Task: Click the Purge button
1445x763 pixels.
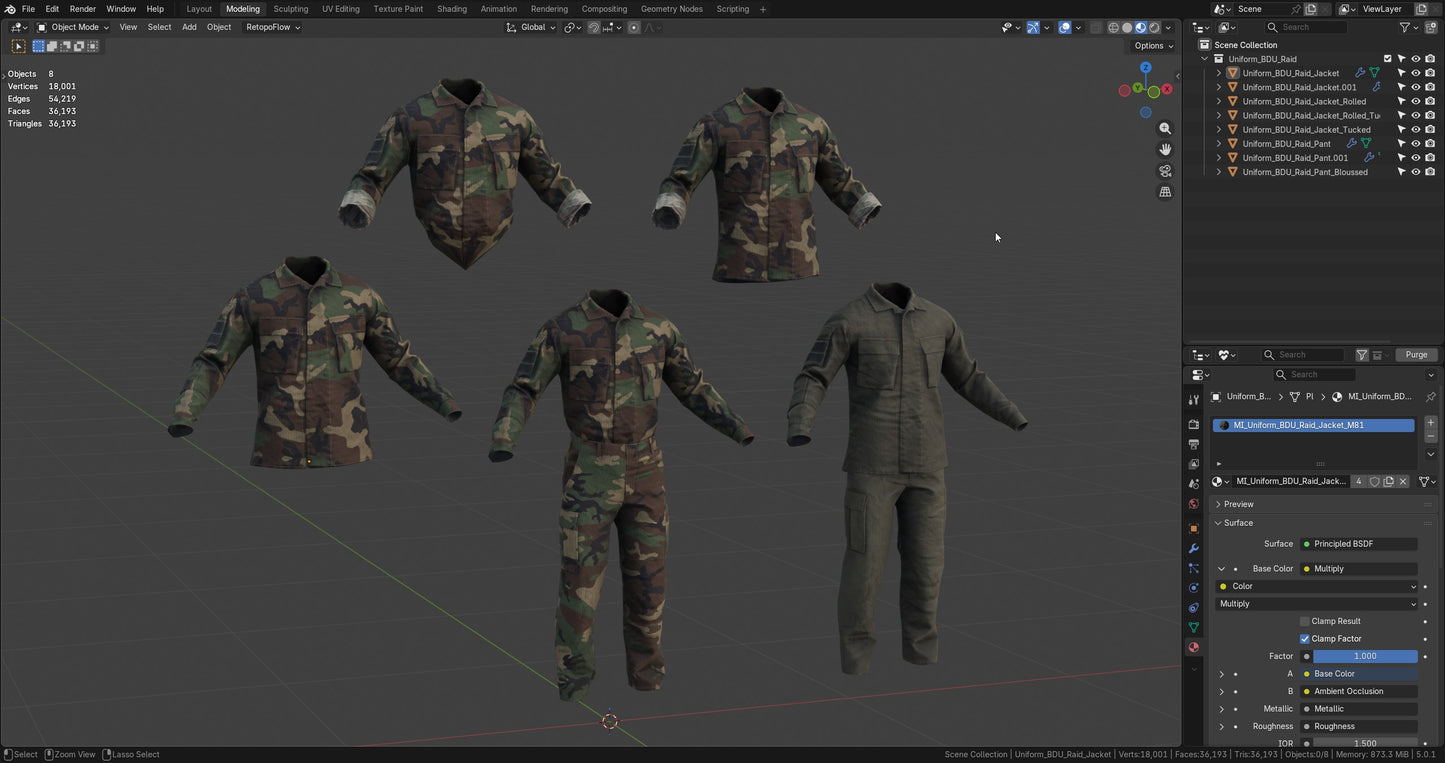Action: point(1417,355)
